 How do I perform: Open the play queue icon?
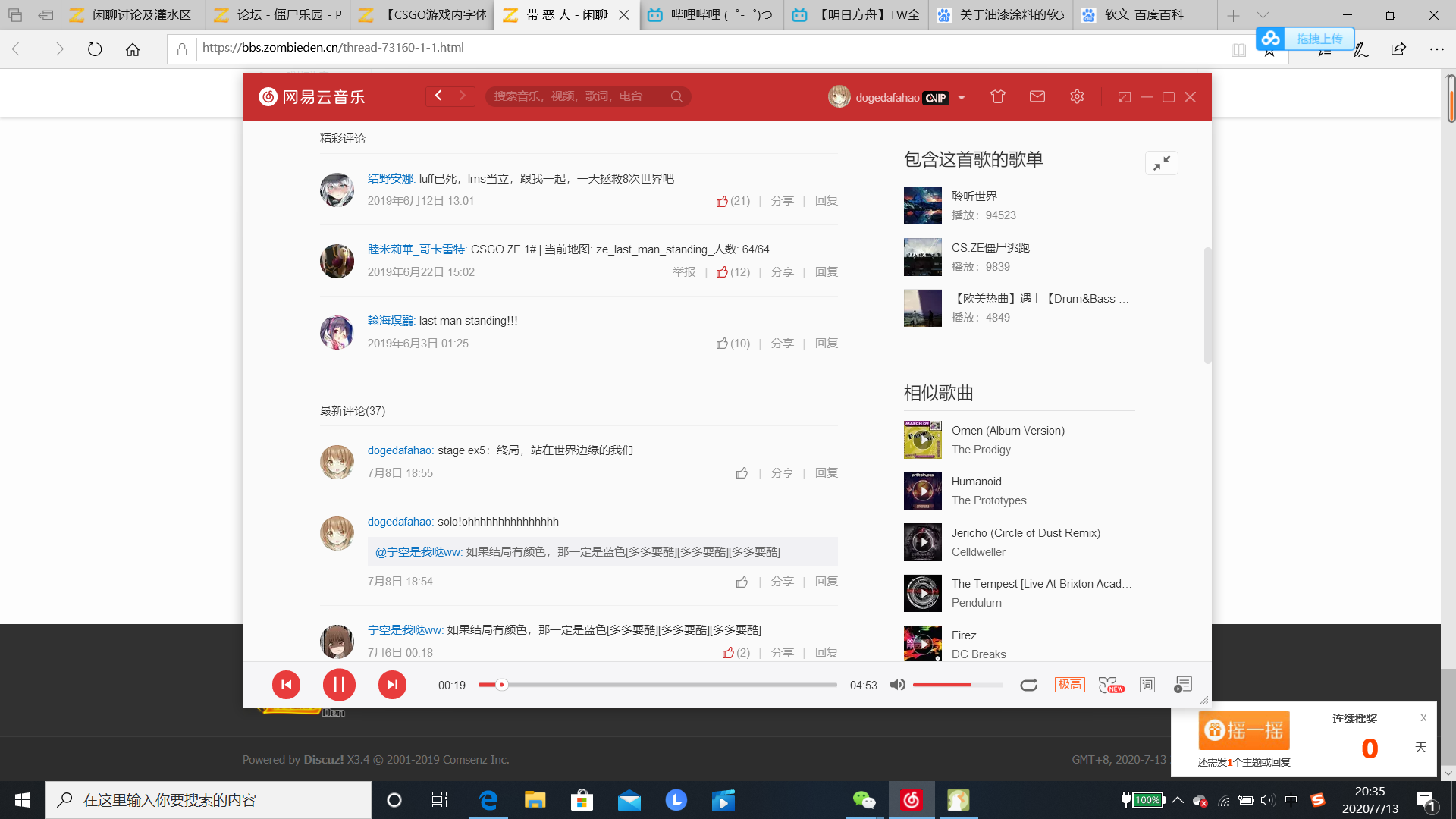[x=1181, y=684]
